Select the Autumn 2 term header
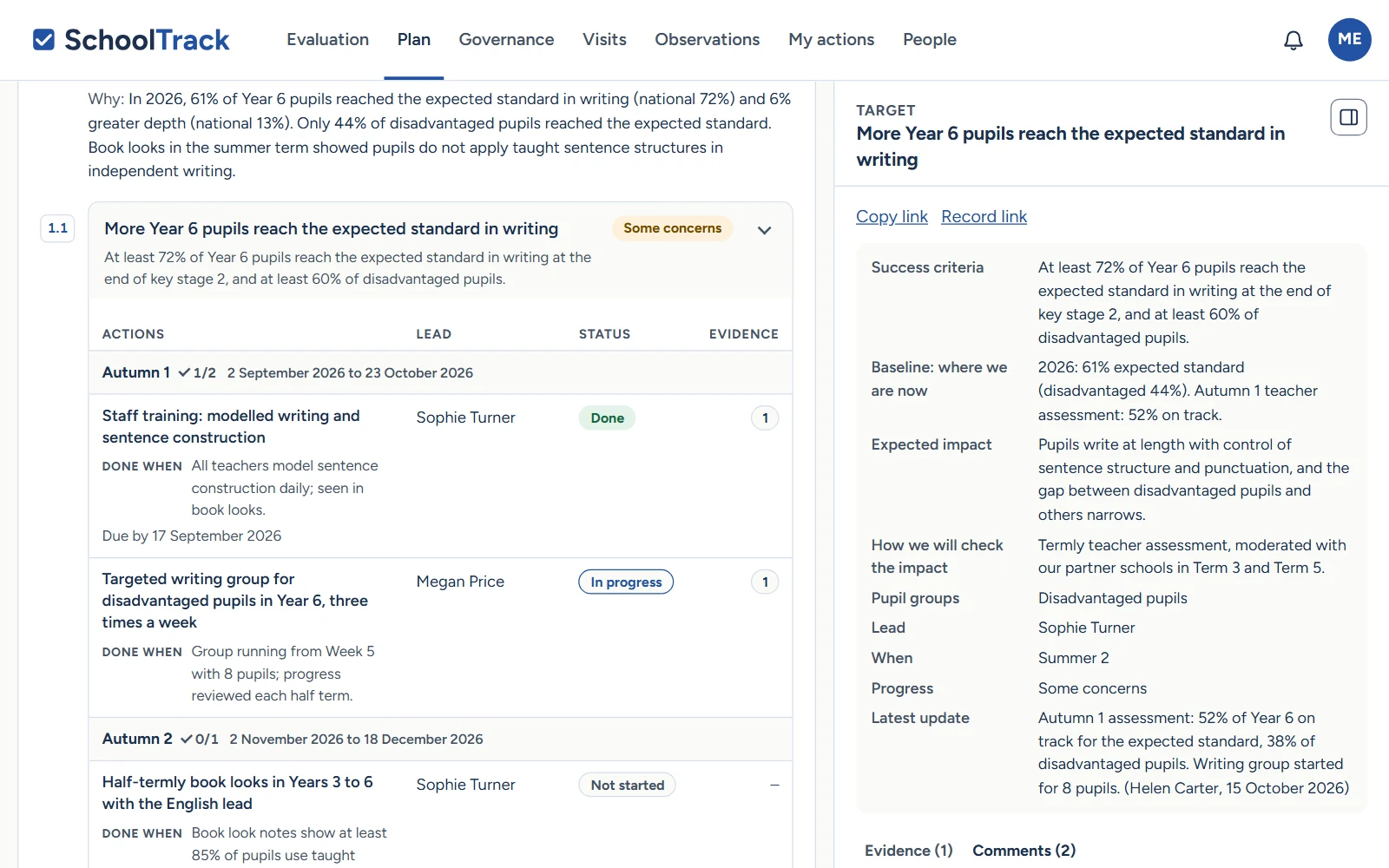Screen dimensions: 1389x868 coord(440,739)
